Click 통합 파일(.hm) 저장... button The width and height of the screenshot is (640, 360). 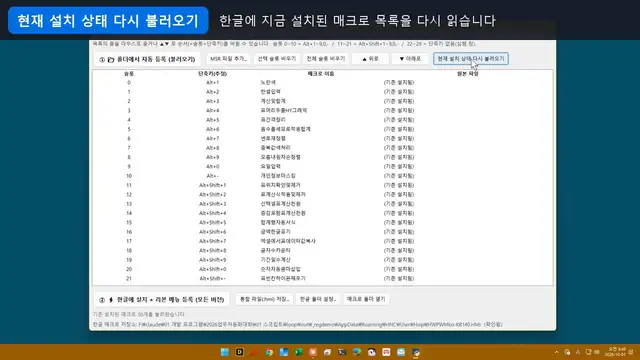click(x=264, y=299)
